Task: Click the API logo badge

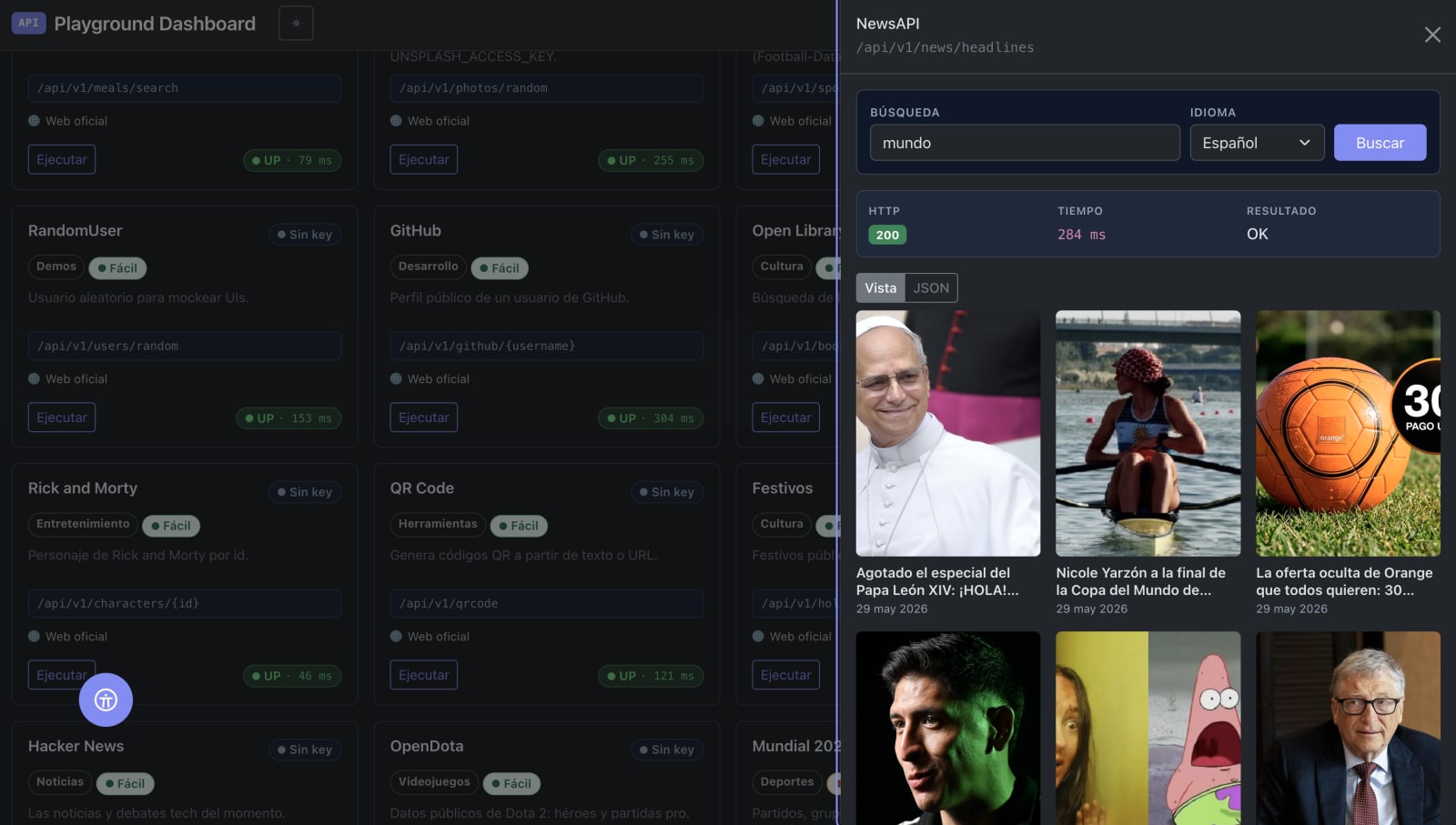Action: coord(28,23)
